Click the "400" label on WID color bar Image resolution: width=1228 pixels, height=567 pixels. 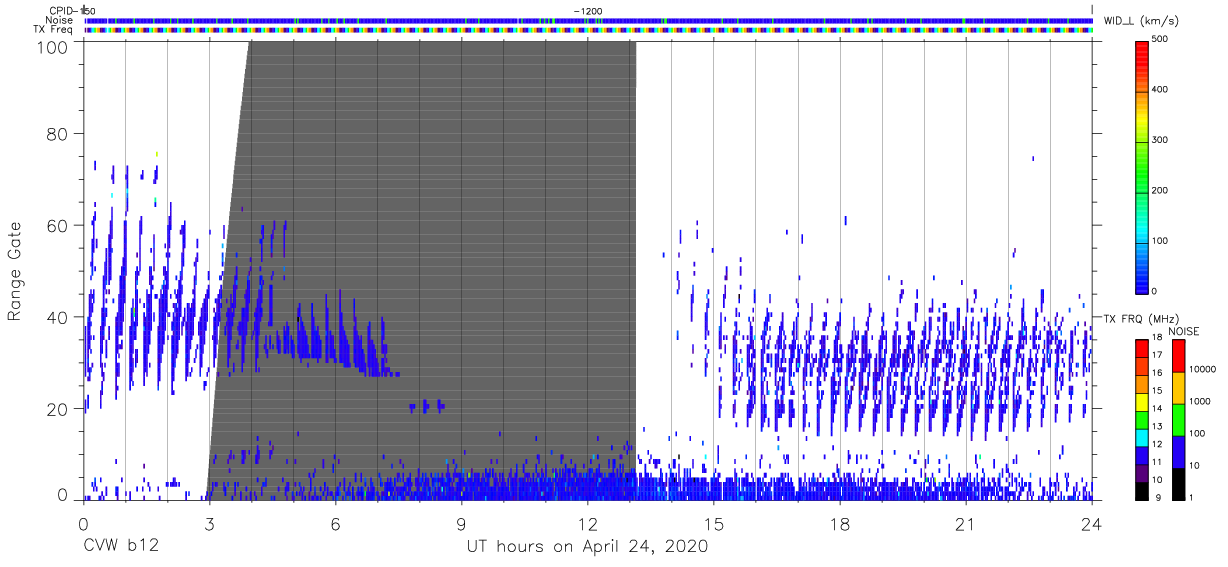[x=1160, y=90]
